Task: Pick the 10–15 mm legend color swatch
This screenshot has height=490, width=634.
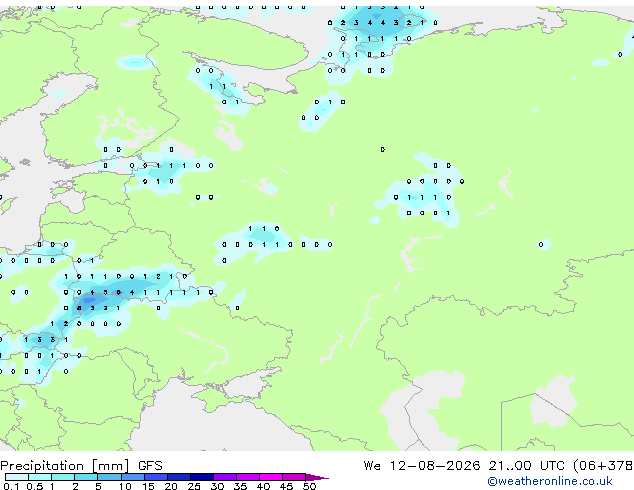Action: click(x=132, y=477)
